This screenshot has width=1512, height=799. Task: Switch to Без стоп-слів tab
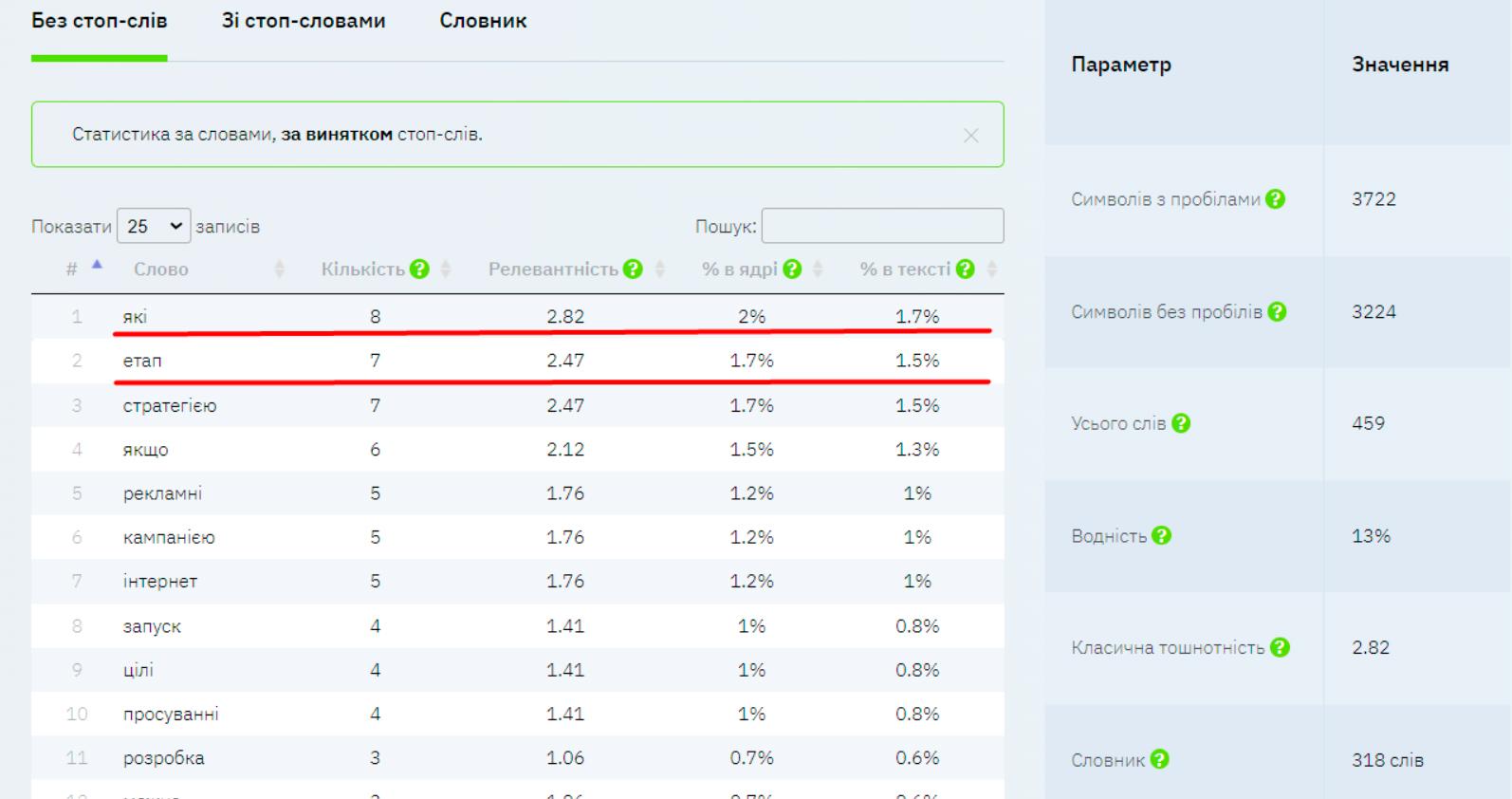tap(100, 21)
